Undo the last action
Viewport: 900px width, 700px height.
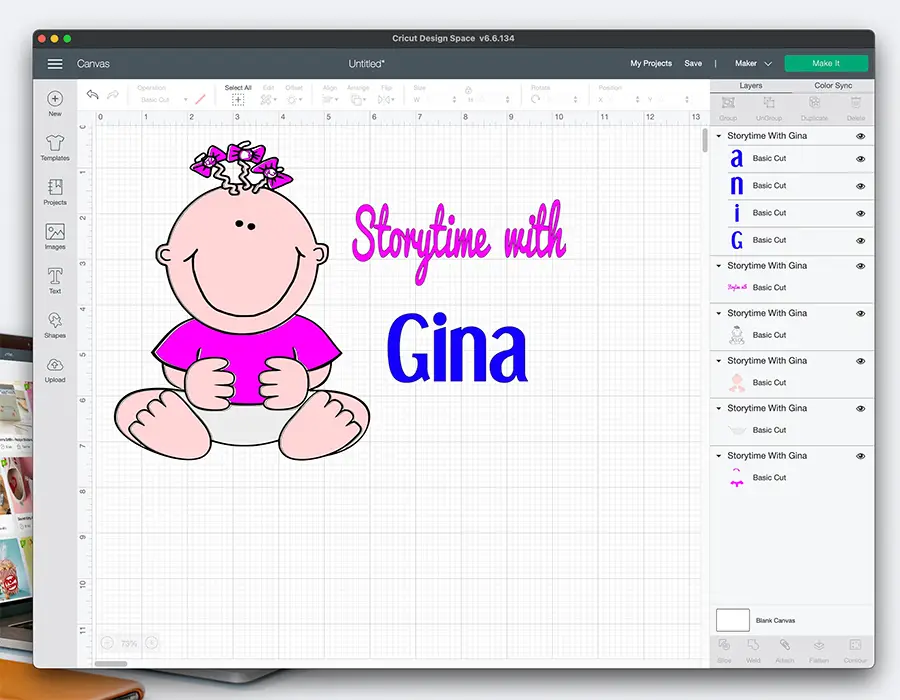92,95
